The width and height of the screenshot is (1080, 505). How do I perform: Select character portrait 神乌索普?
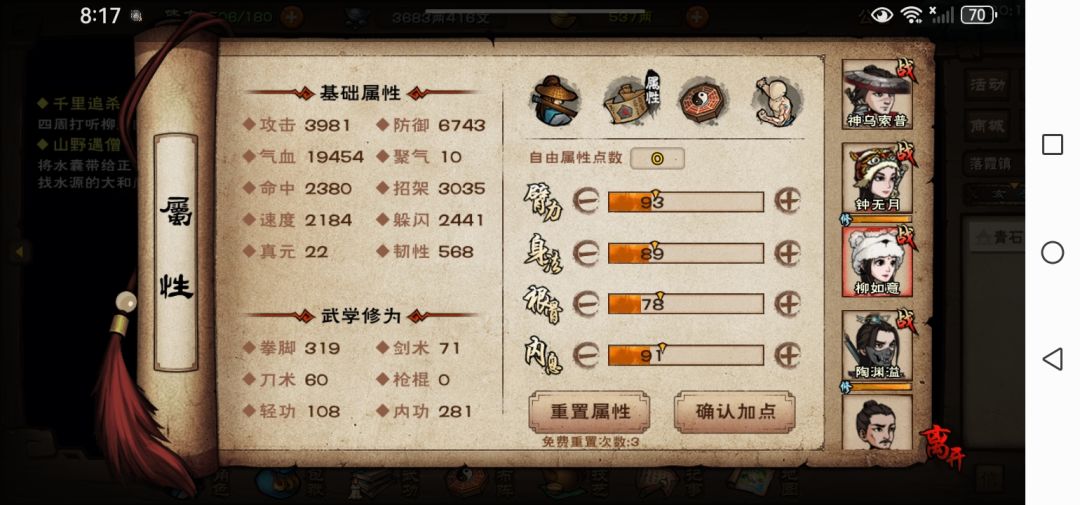(877, 95)
